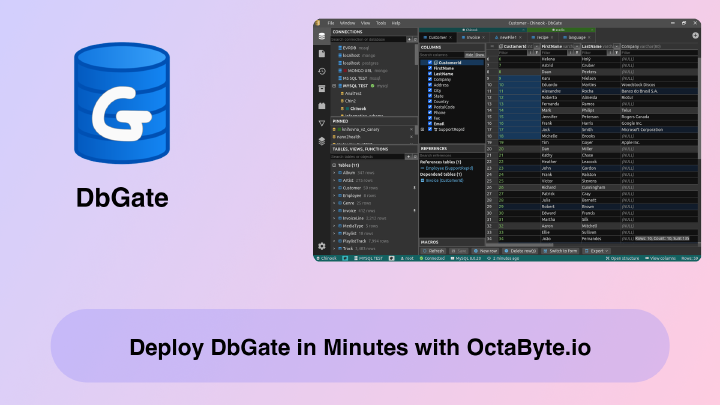Click the search columns field
Viewport: 720px width, 405px height.
coord(441,55)
